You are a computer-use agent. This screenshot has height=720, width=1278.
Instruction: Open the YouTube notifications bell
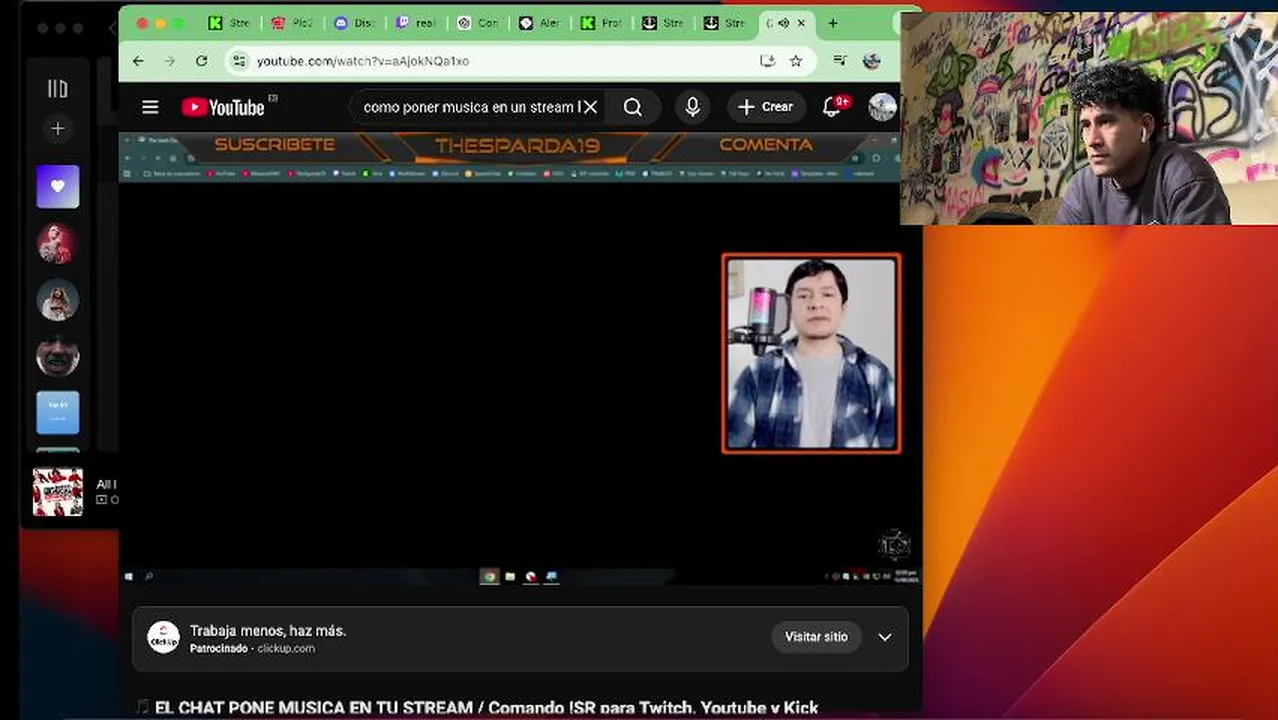click(832, 107)
